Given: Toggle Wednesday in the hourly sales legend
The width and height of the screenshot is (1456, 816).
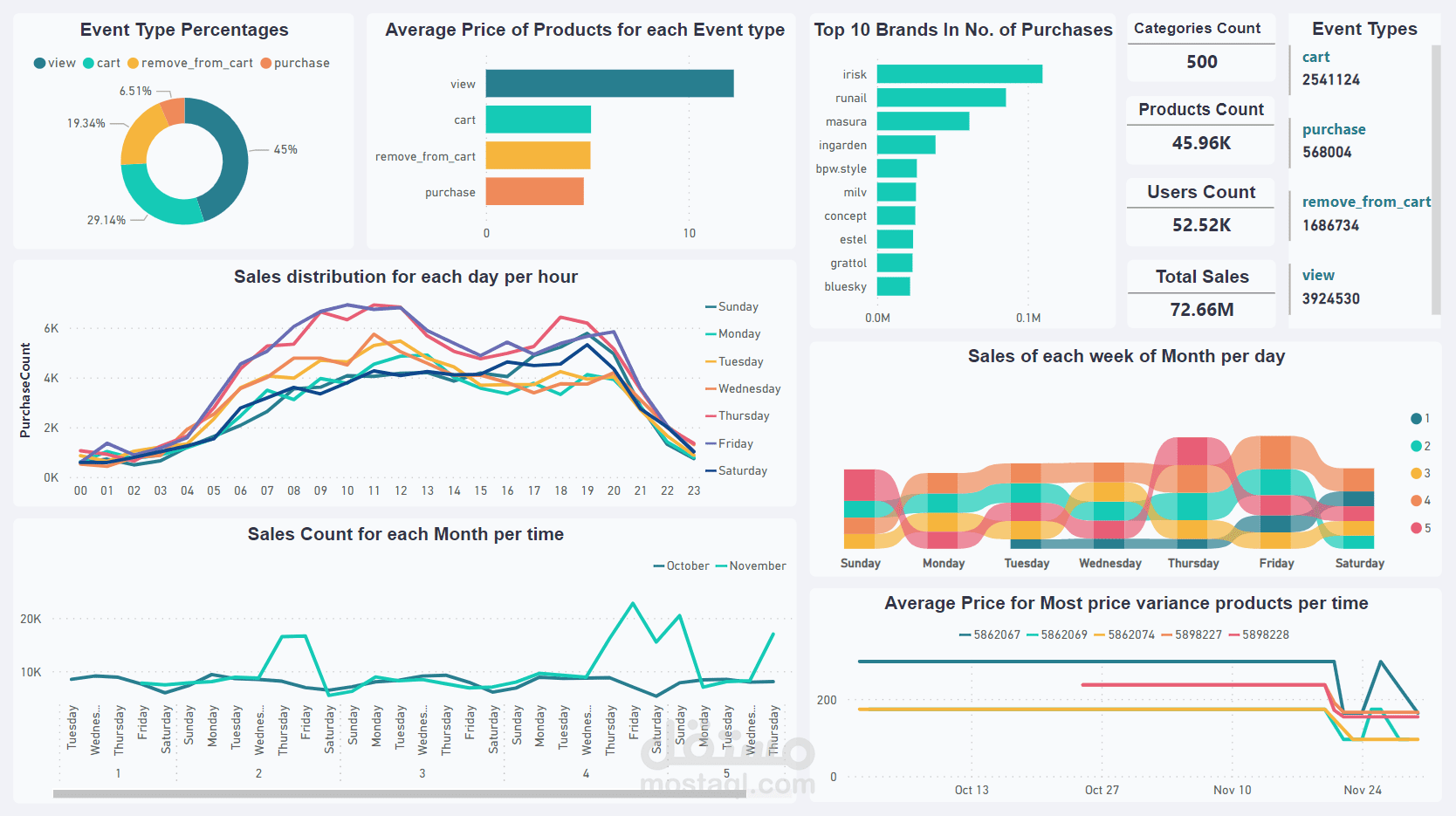Looking at the screenshot, I should pyautogui.click(x=743, y=388).
